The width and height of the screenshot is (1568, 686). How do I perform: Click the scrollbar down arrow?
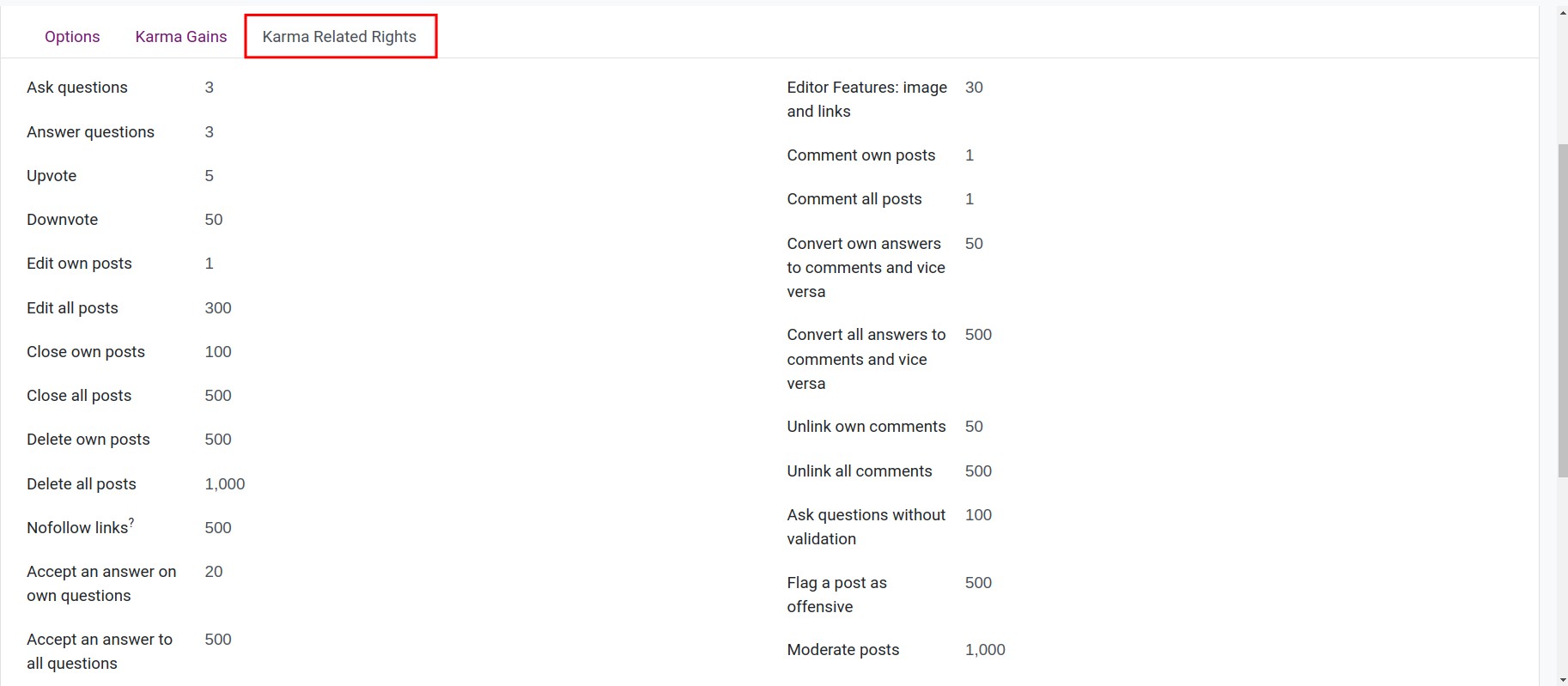point(1562,679)
